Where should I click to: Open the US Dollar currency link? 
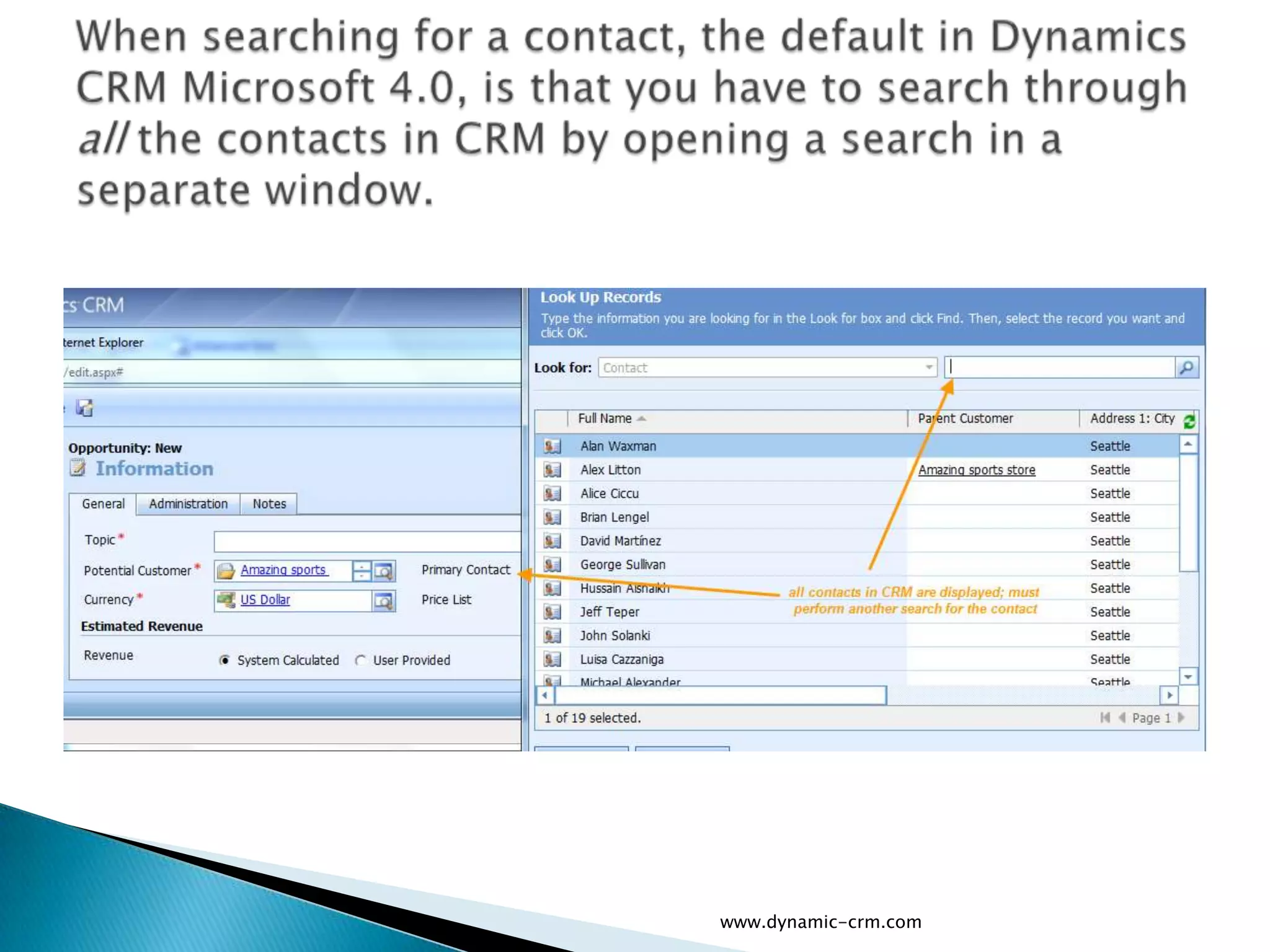[x=265, y=600]
